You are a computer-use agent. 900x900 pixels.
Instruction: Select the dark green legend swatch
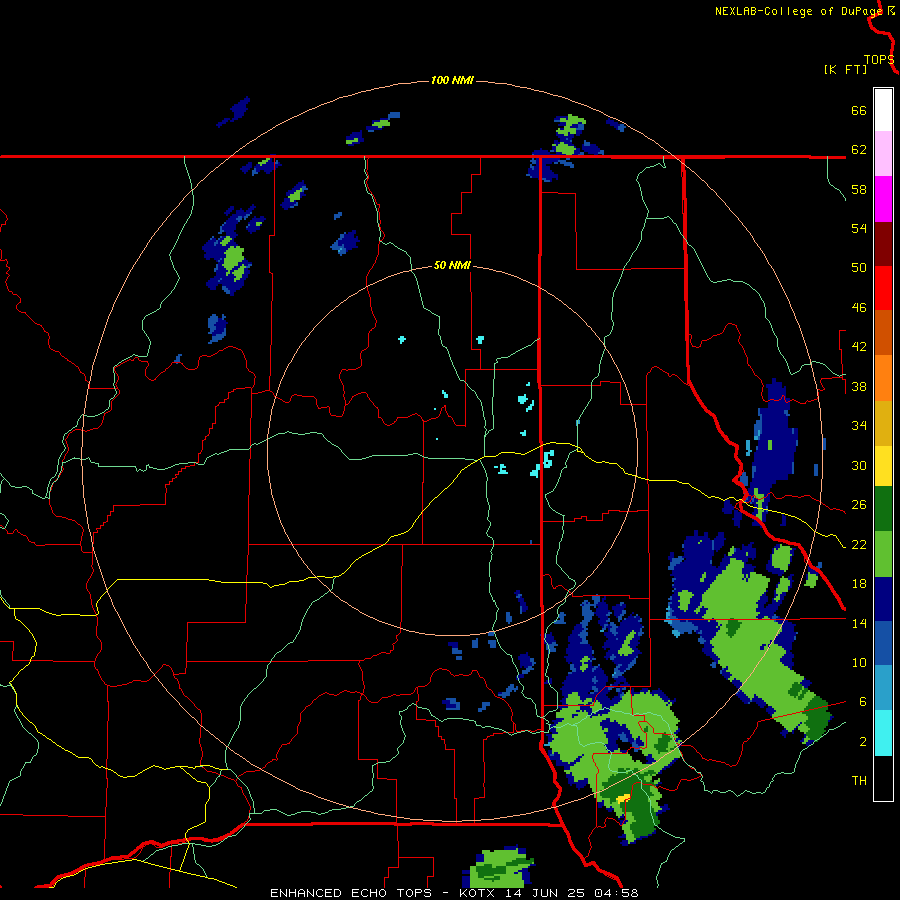[x=883, y=509]
